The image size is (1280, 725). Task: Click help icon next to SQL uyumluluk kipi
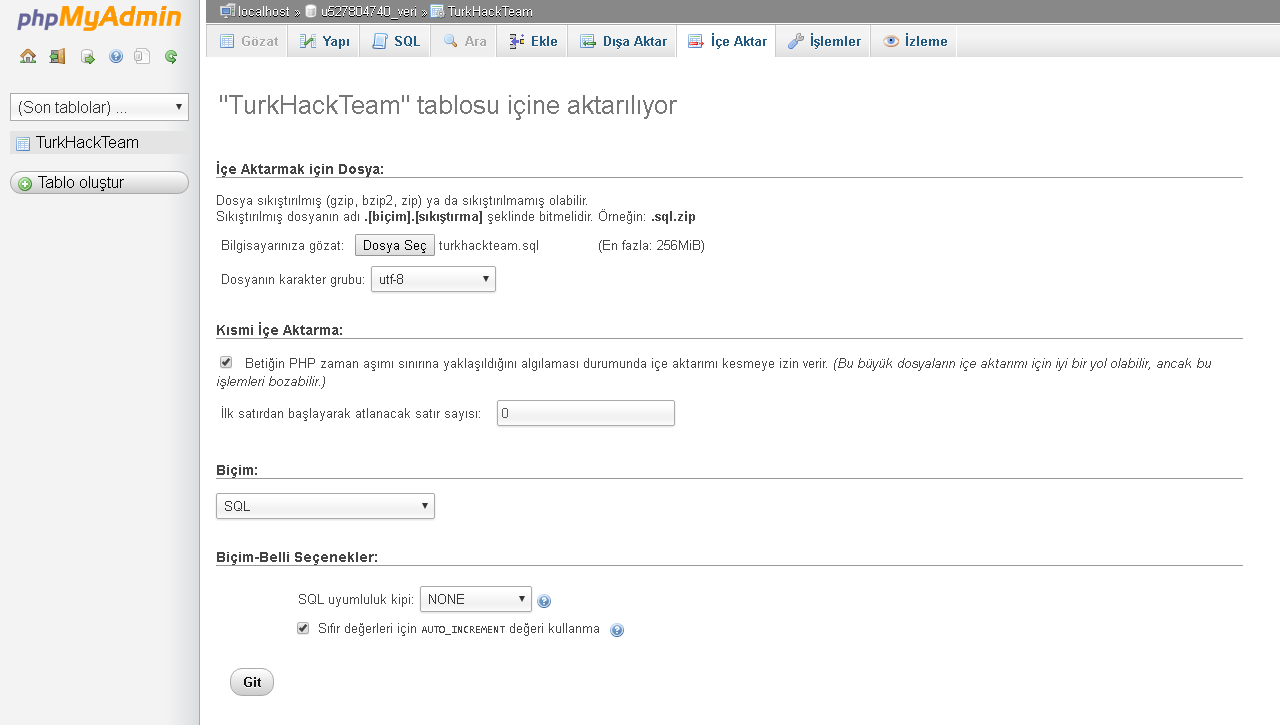544,601
